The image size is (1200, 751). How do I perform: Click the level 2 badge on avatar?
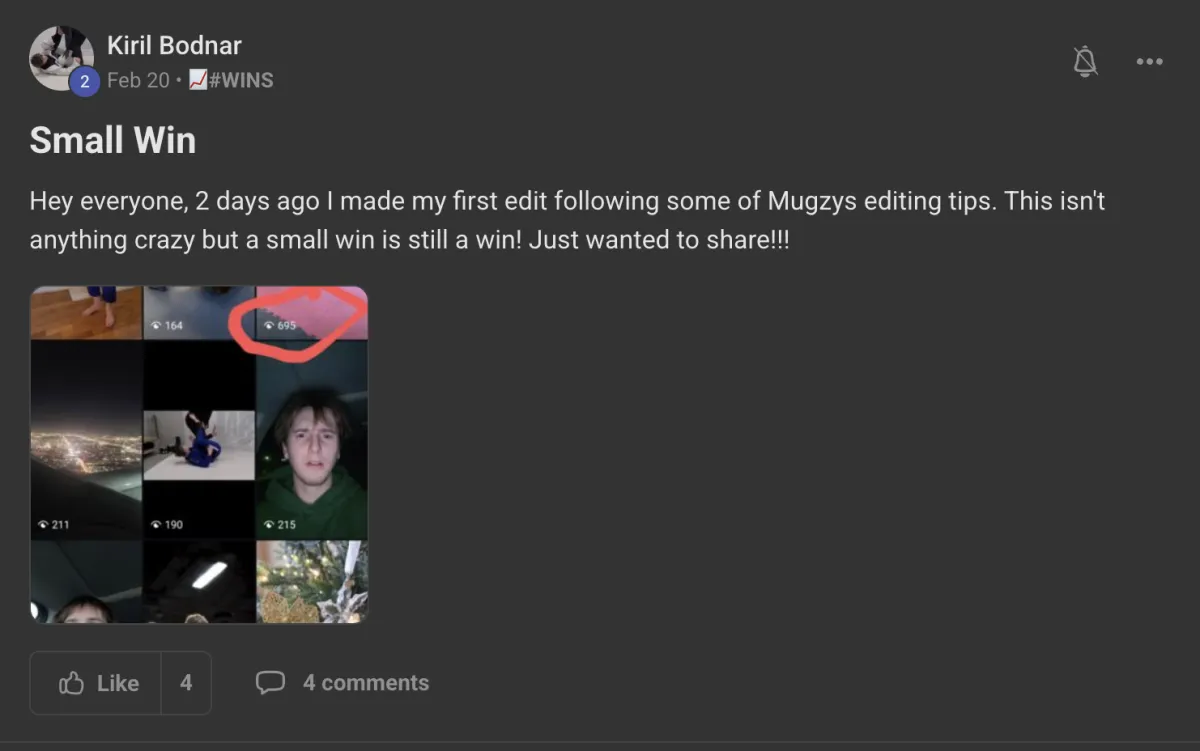pyautogui.click(x=84, y=82)
